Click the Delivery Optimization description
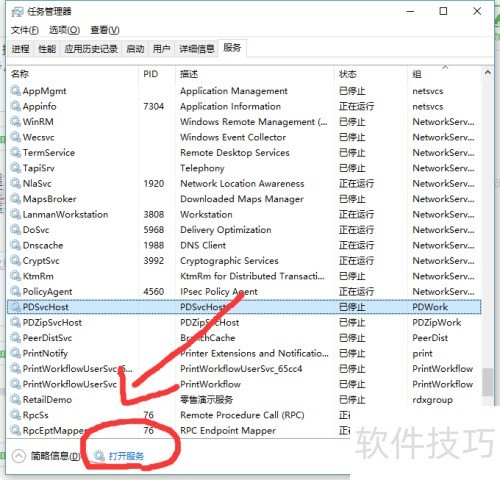 pos(226,230)
